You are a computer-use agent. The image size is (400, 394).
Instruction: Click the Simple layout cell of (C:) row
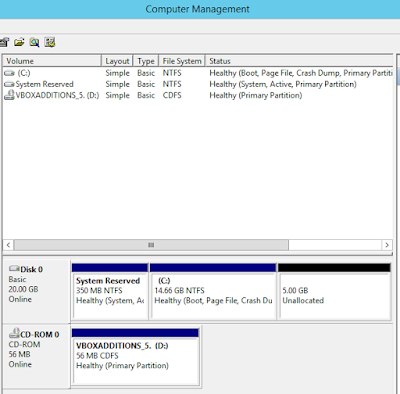coord(117,73)
